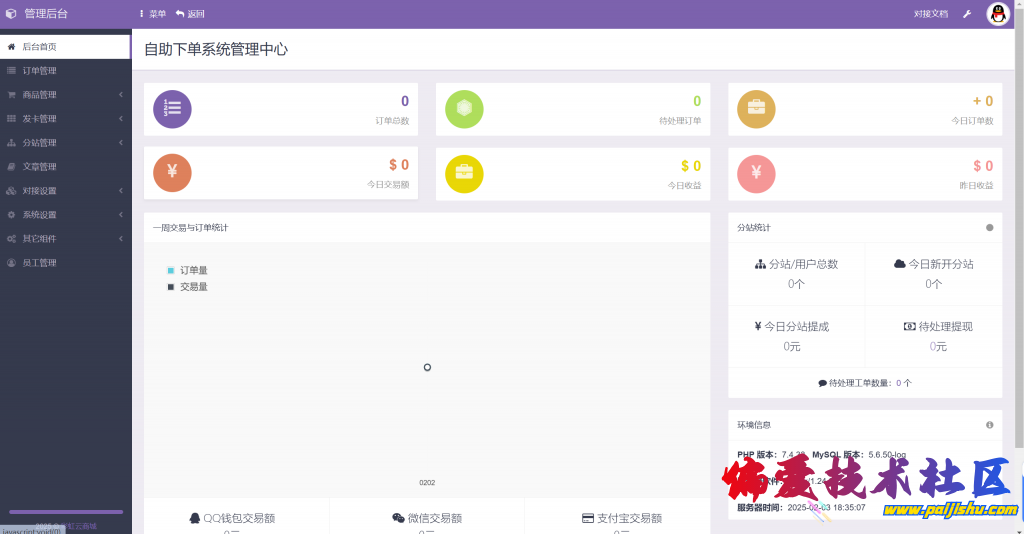Open the penguin user avatar menu
1024x534 pixels.
[x=997, y=14]
